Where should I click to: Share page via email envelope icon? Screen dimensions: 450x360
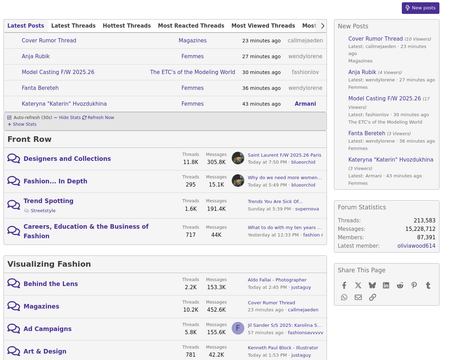pyautogui.click(x=358, y=297)
